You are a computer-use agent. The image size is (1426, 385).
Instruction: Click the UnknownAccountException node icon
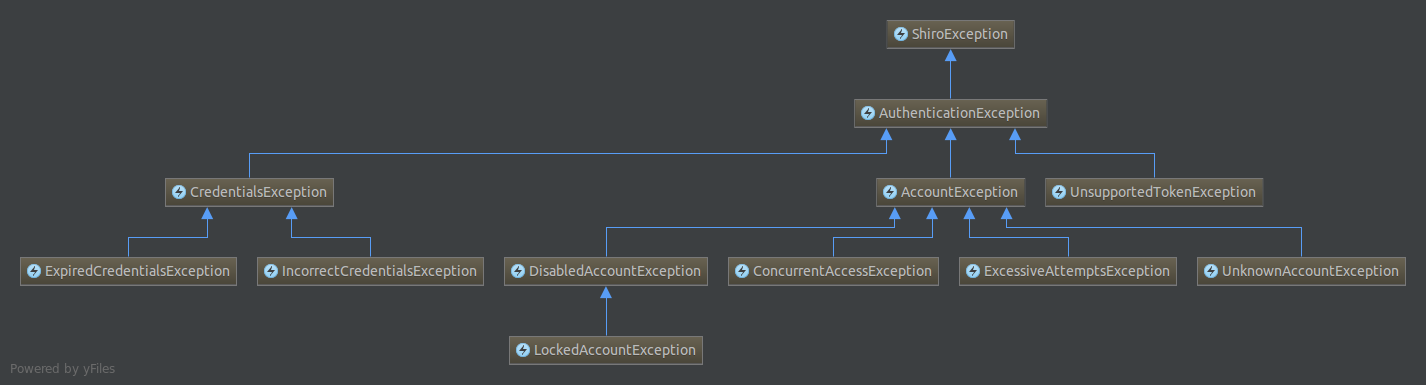1211,271
